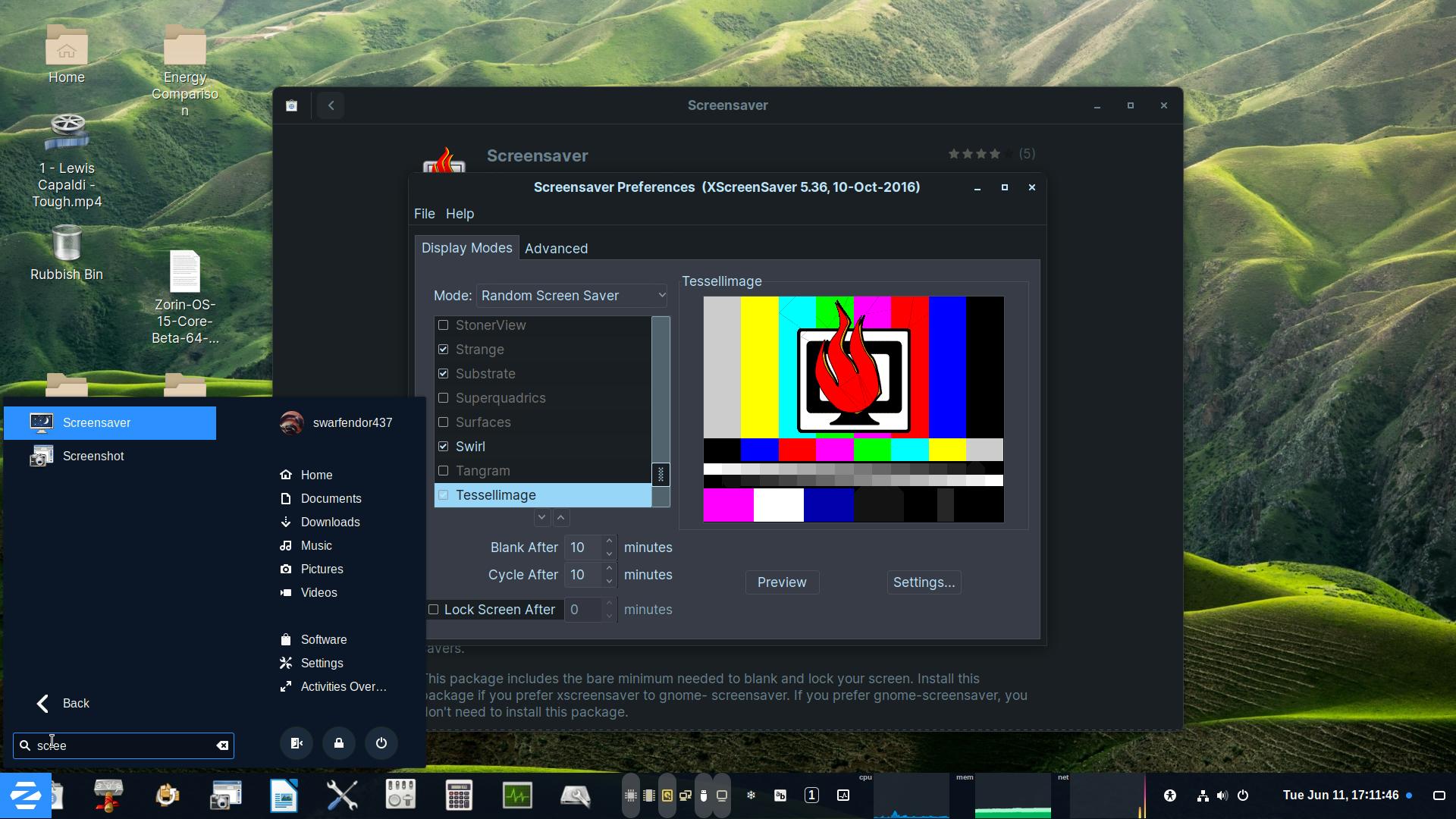Open the system monitor taskbar icon

(517, 795)
